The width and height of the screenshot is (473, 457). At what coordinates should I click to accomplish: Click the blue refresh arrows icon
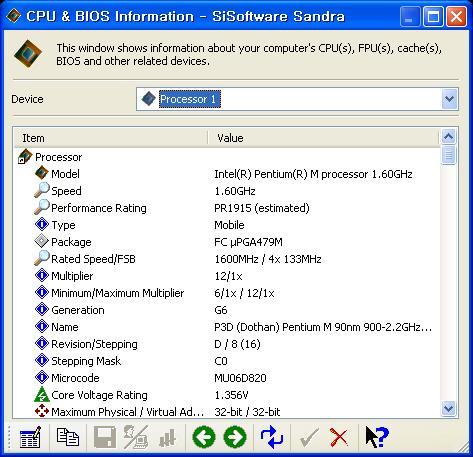(272, 437)
